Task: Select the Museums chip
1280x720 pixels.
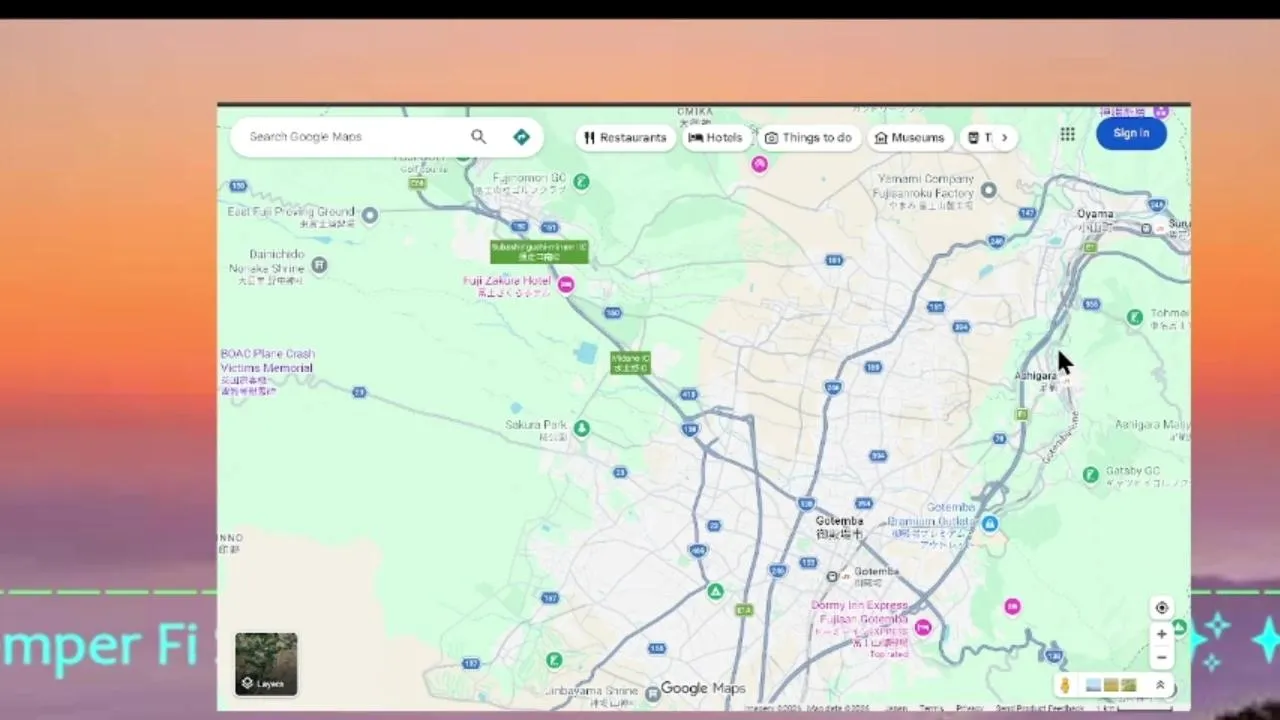Action: 909,138
